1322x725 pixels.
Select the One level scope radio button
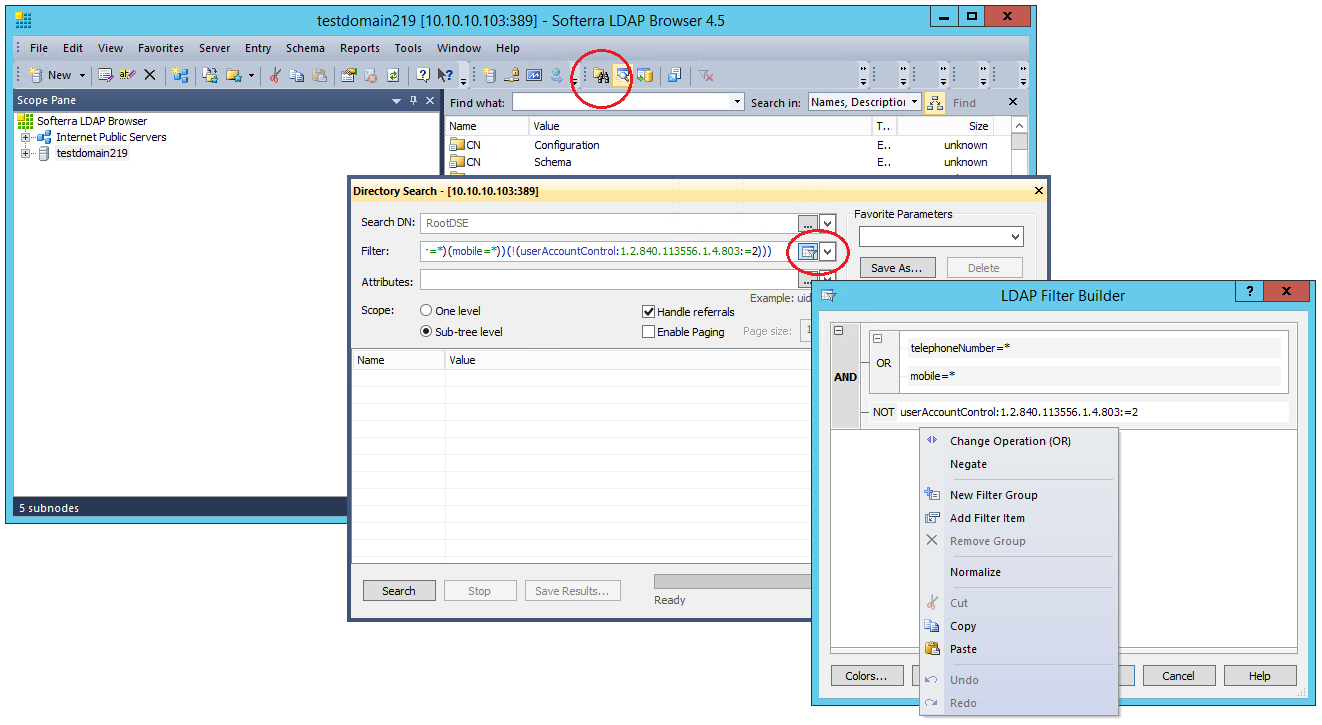click(x=426, y=311)
